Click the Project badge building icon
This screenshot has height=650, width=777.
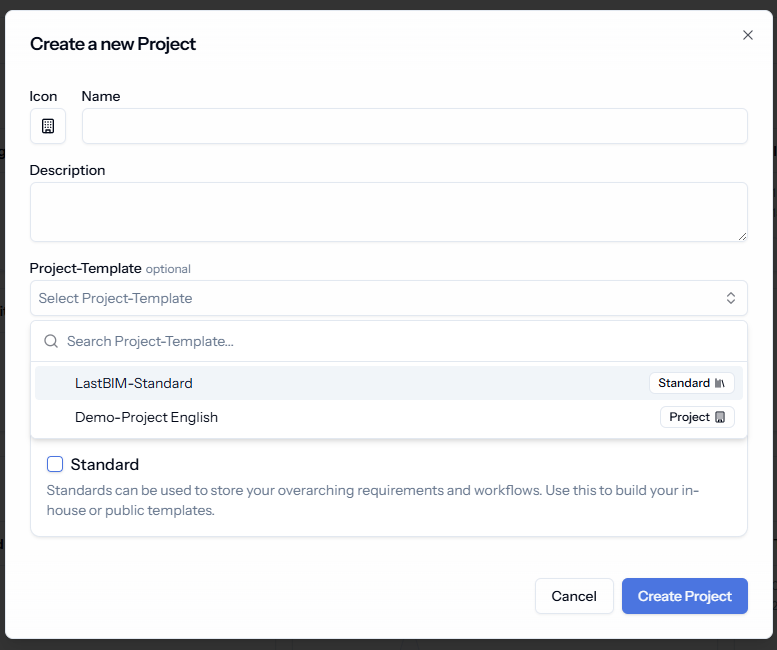[x=720, y=417]
